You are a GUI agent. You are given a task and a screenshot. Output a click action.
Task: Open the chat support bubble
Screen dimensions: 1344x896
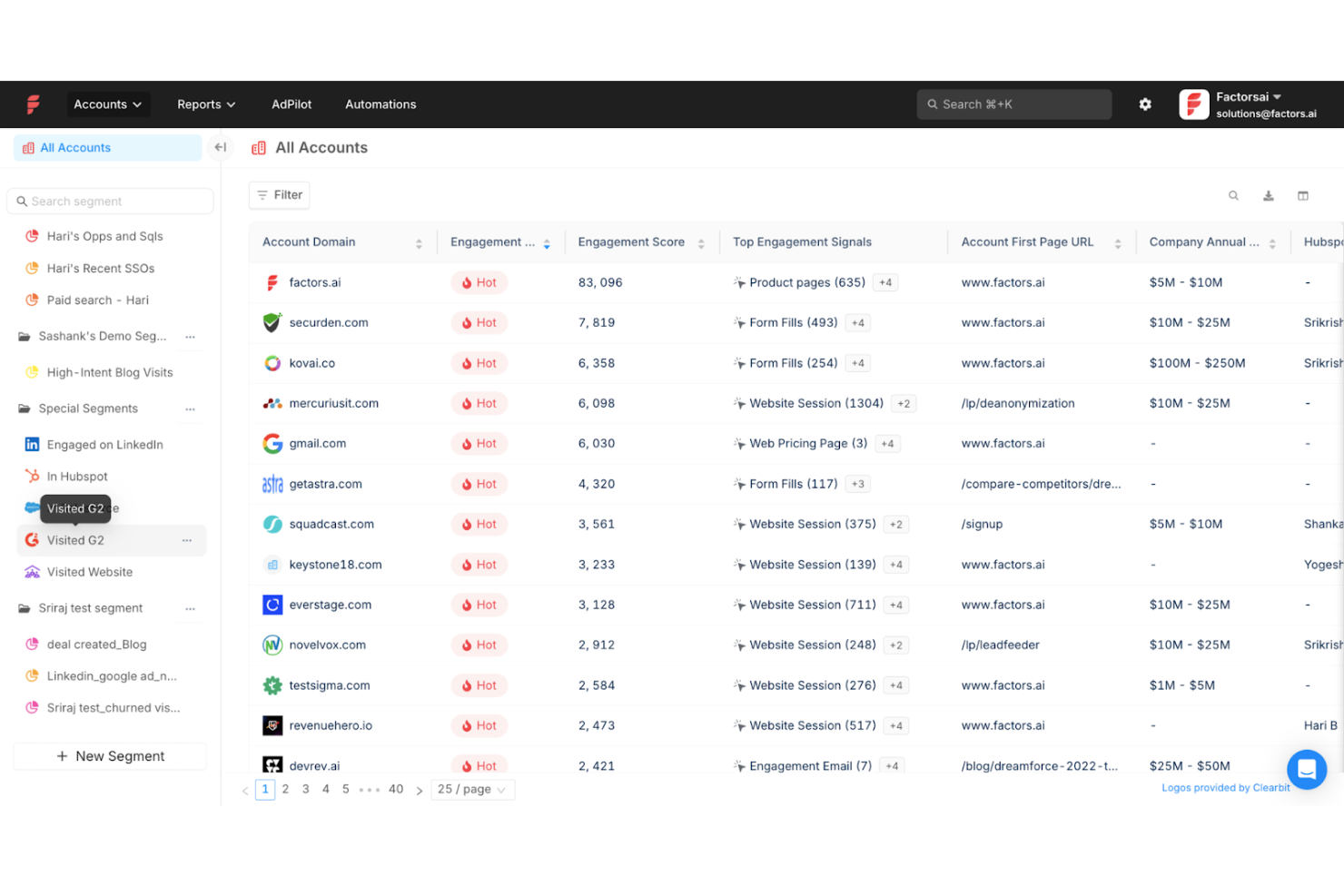click(1307, 770)
